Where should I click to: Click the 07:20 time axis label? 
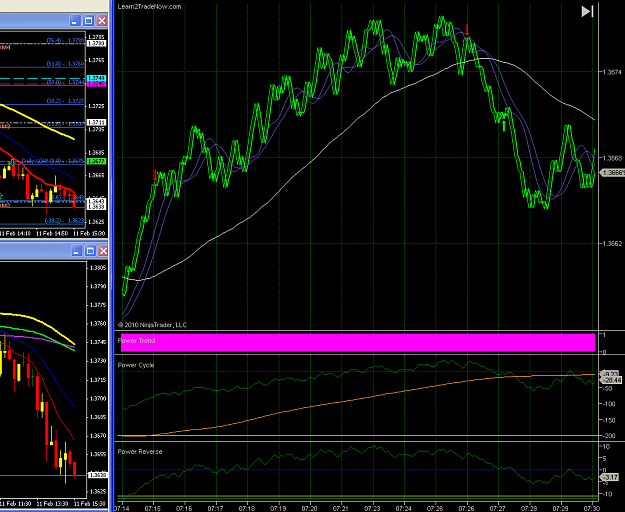pos(309,508)
